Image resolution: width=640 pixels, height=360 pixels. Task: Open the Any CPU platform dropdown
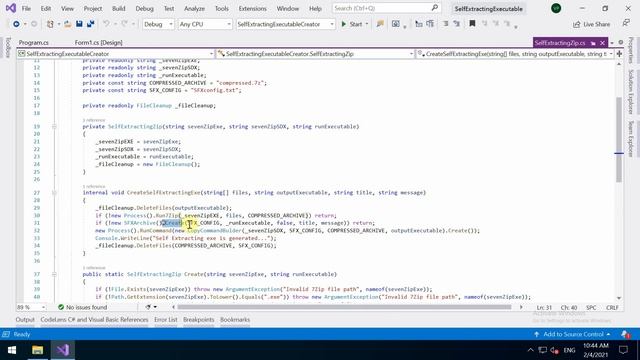point(205,24)
